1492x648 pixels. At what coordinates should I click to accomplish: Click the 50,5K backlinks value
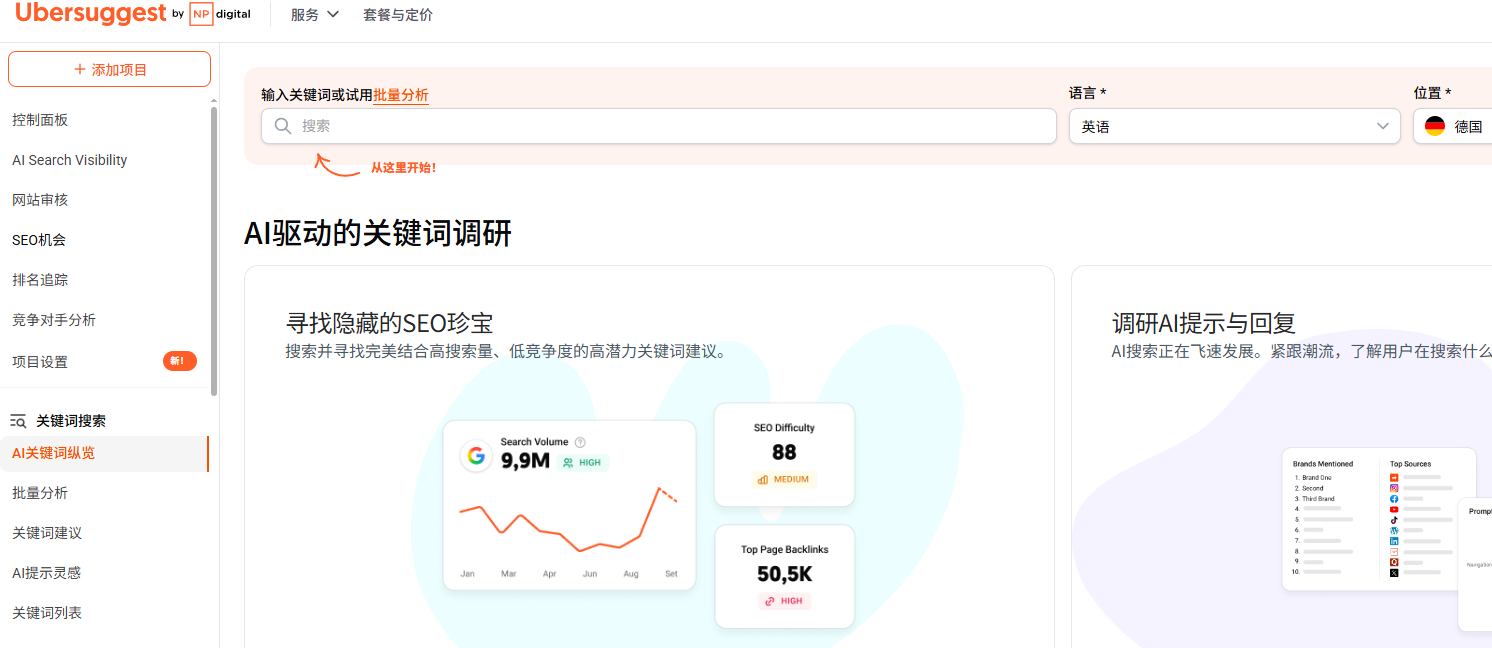[x=785, y=574]
